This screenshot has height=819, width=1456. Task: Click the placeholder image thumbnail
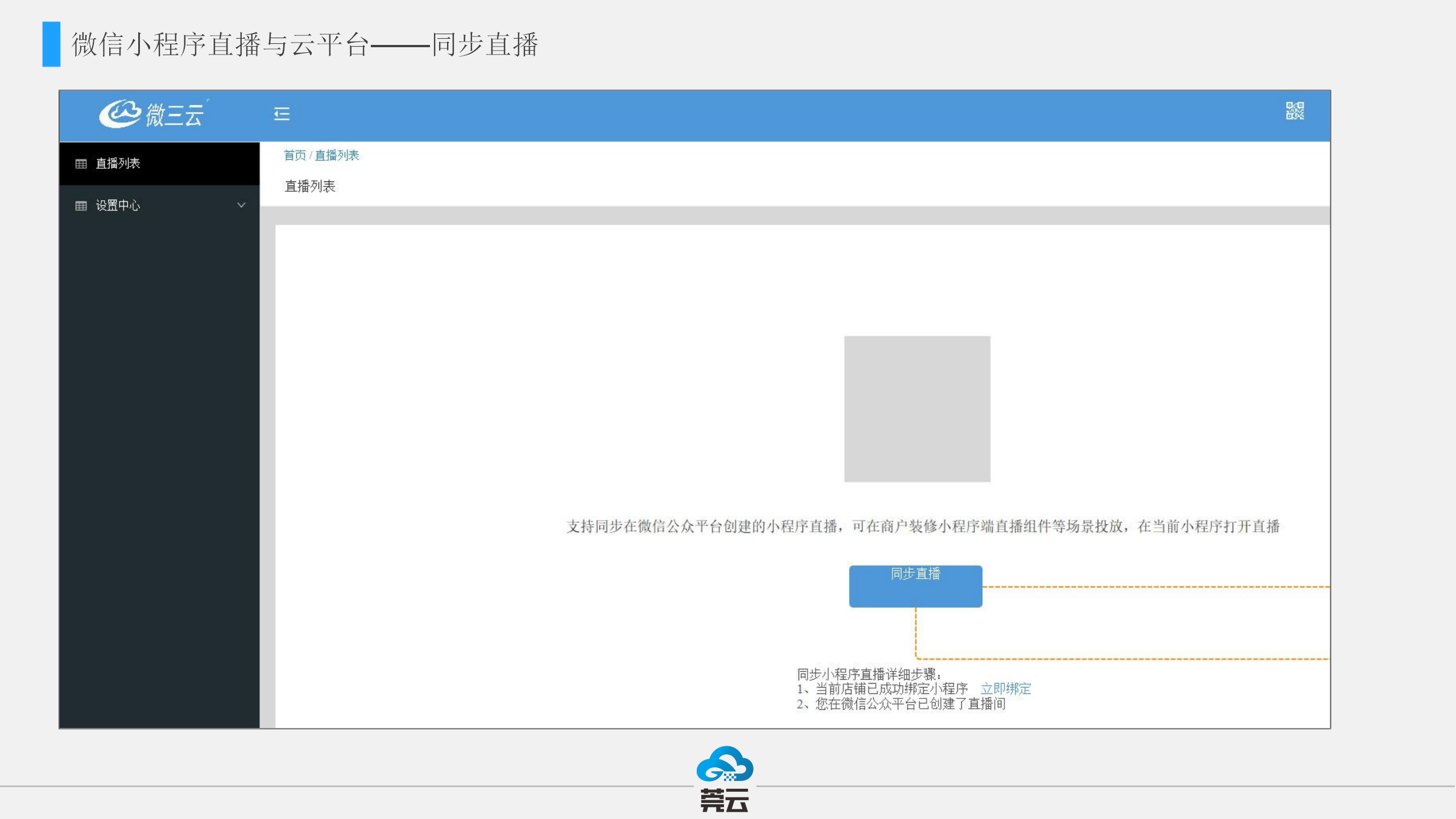(915, 409)
